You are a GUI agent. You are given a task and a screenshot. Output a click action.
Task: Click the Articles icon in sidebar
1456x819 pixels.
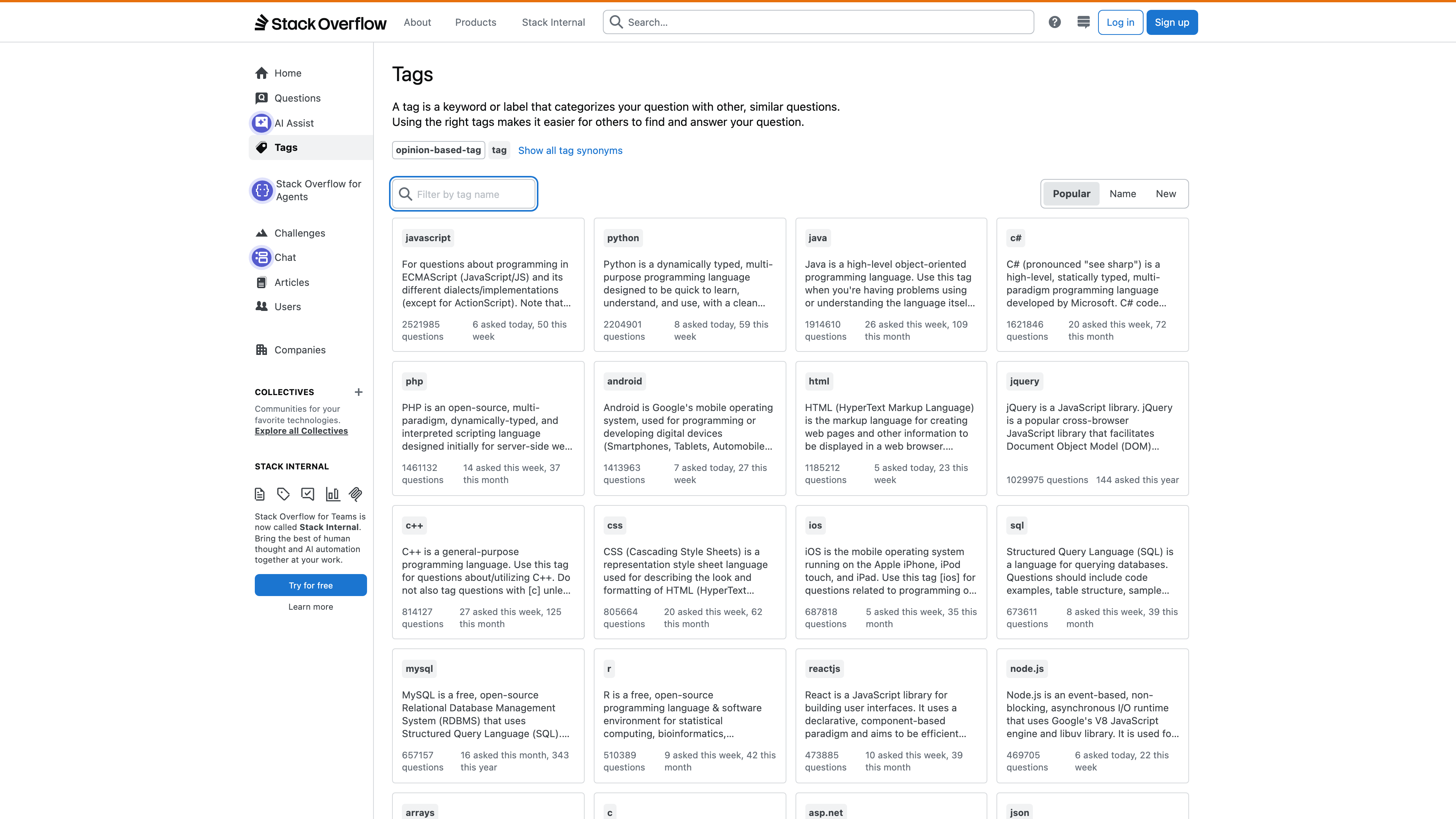click(261, 282)
